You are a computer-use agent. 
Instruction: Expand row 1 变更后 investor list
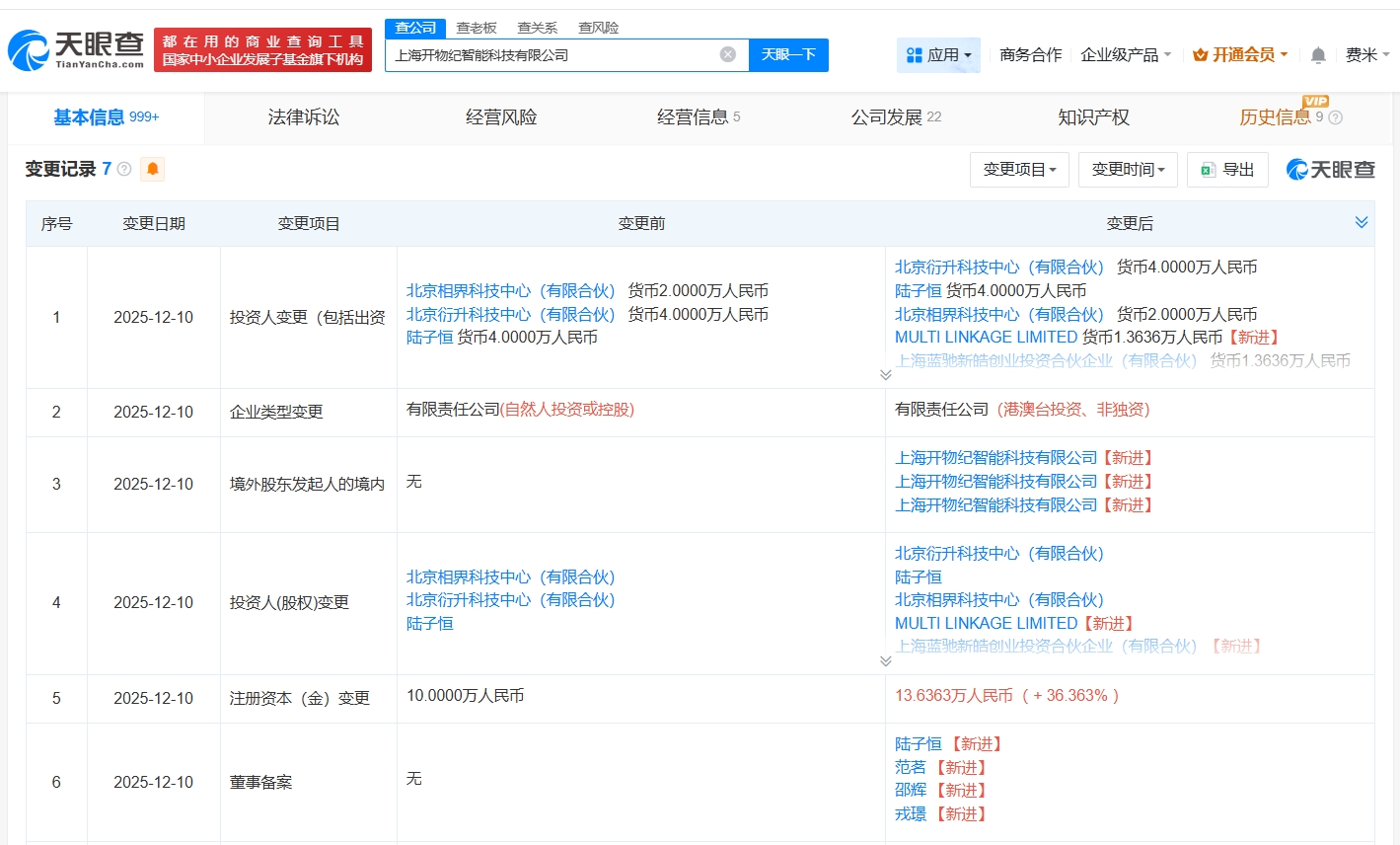pyautogui.click(x=885, y=375)
